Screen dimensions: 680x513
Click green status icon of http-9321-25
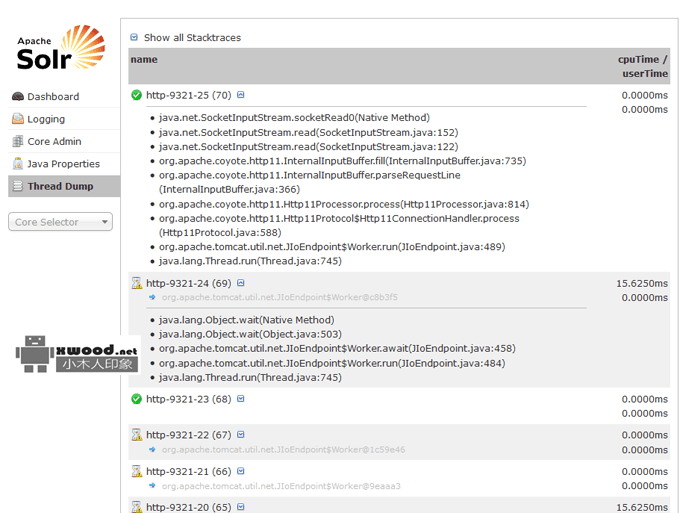[x=136, y=95]
